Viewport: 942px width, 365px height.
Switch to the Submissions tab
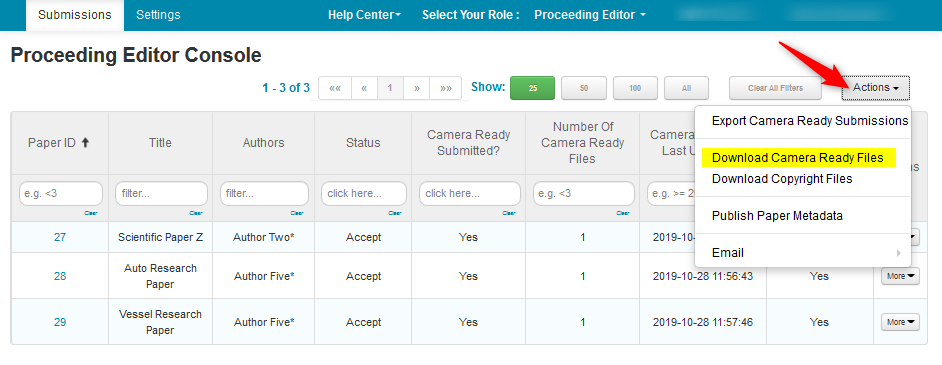(x=74, y=15)
